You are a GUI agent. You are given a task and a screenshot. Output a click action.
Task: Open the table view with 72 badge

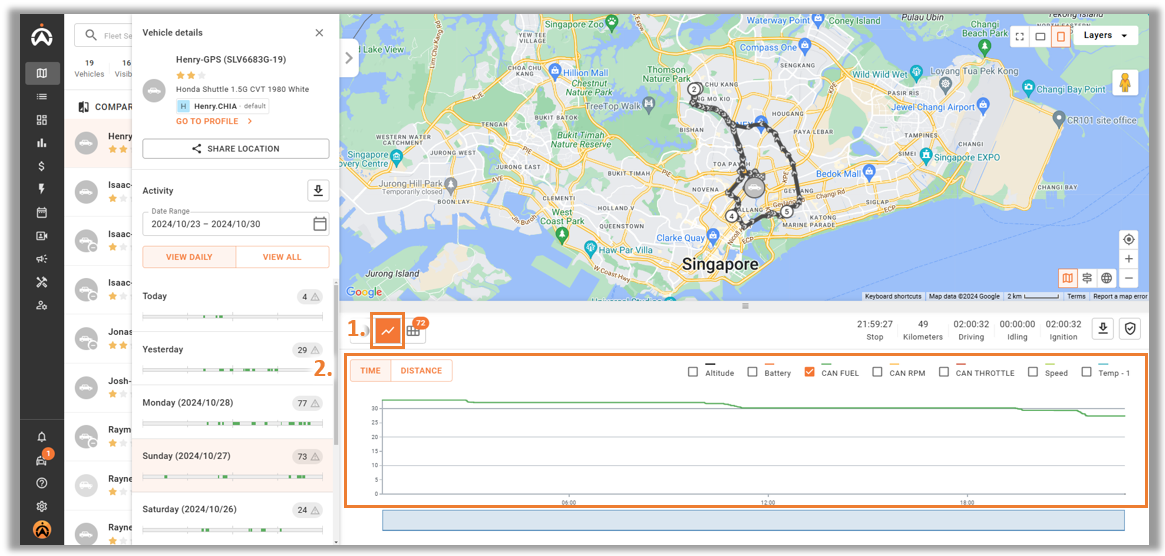(414, 332)
